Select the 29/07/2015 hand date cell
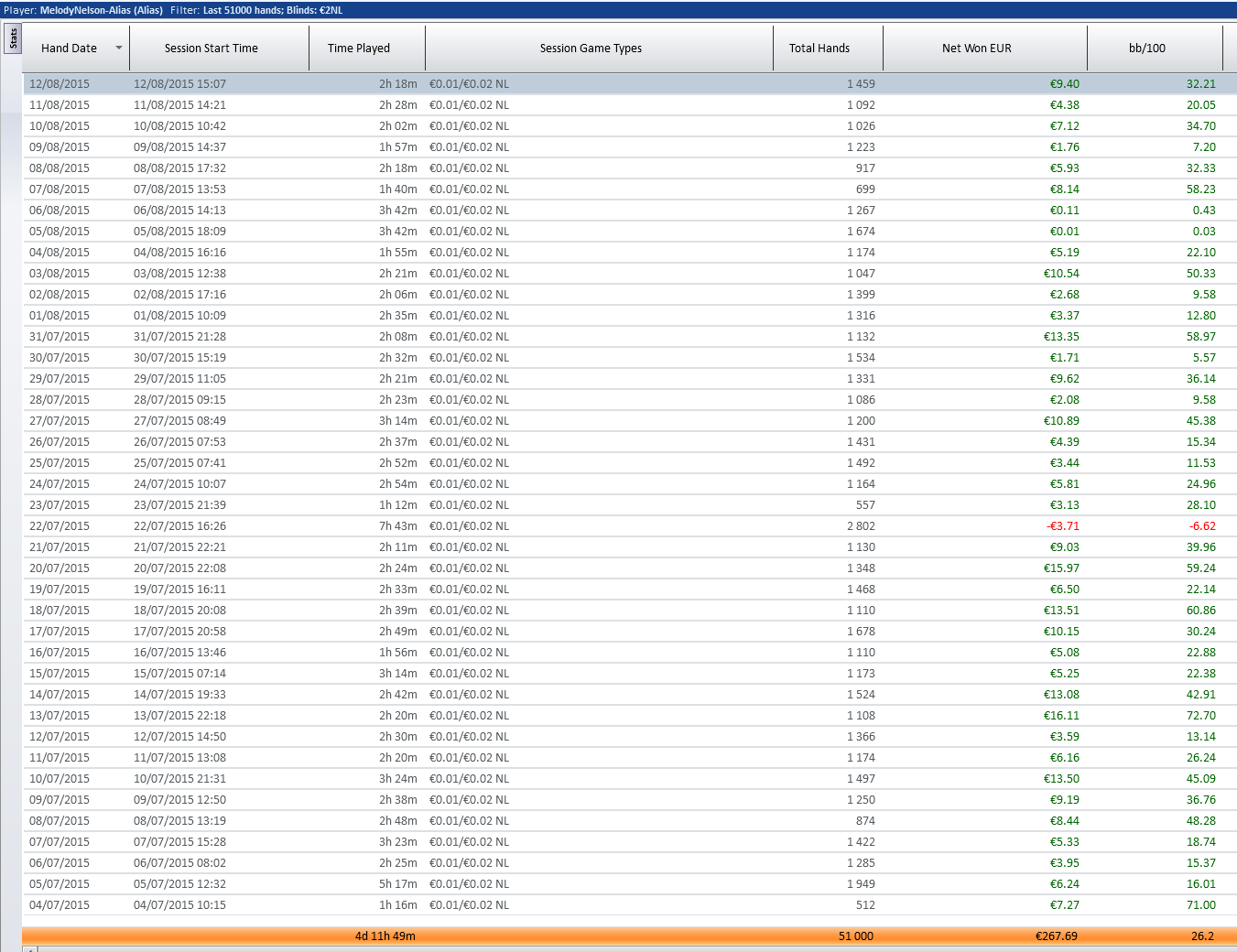Viewport: 1237px width, 952px height. (60, 379)
